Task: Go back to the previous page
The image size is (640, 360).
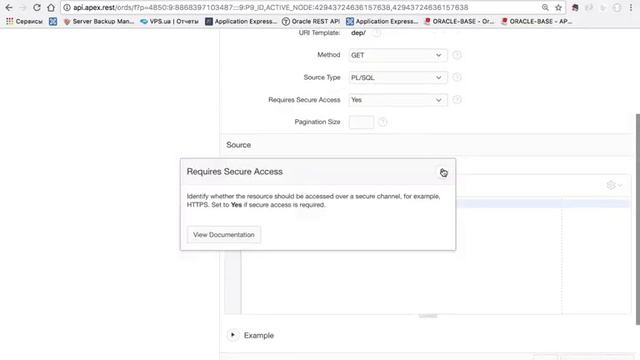Action: [9, 7]
